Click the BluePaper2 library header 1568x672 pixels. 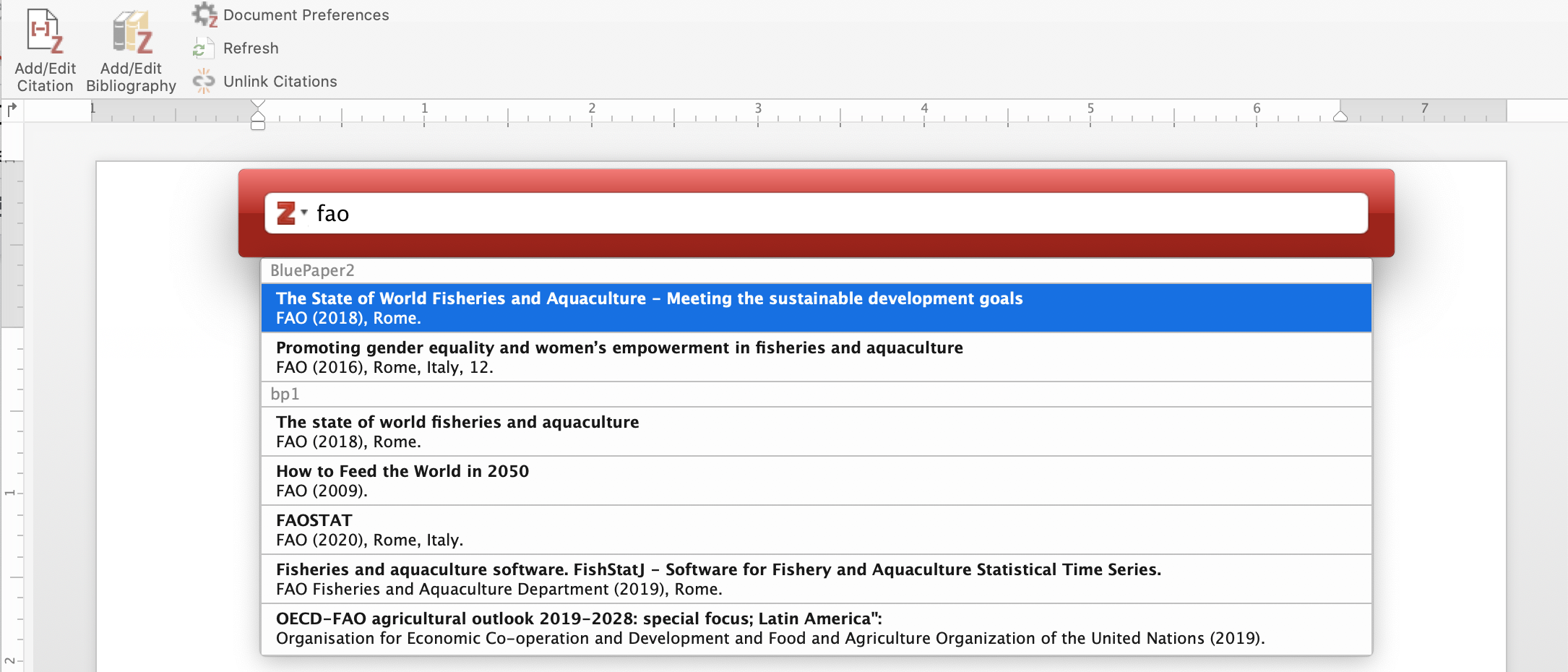coord(817,270)
